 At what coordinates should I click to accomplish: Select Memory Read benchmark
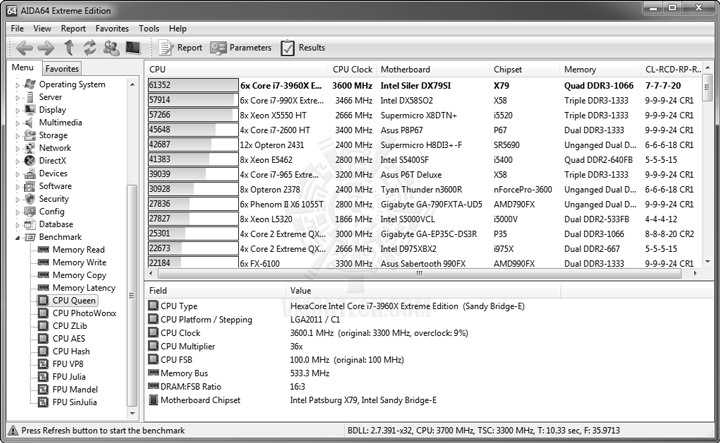(79, 250)
